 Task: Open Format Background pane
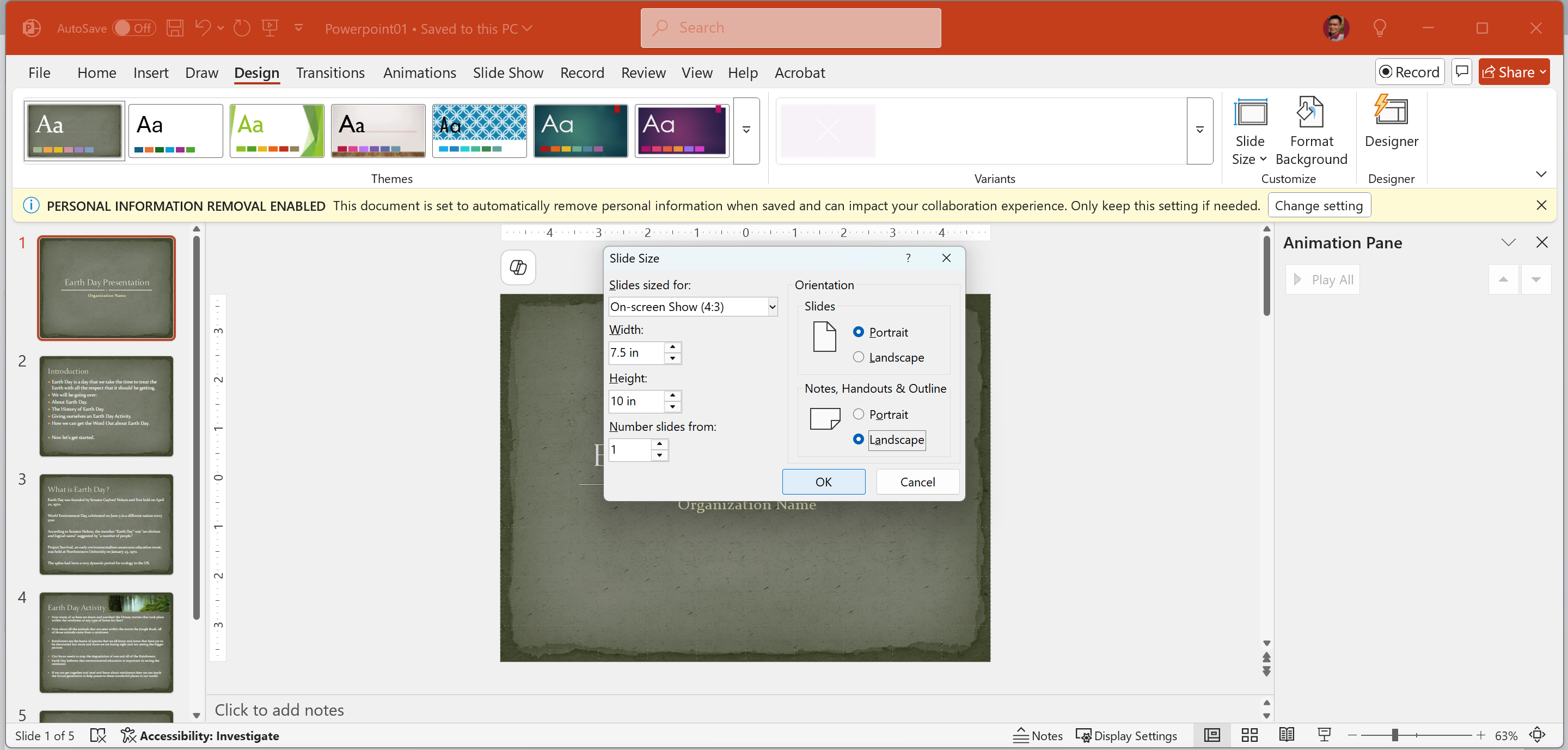(1310, 130)
